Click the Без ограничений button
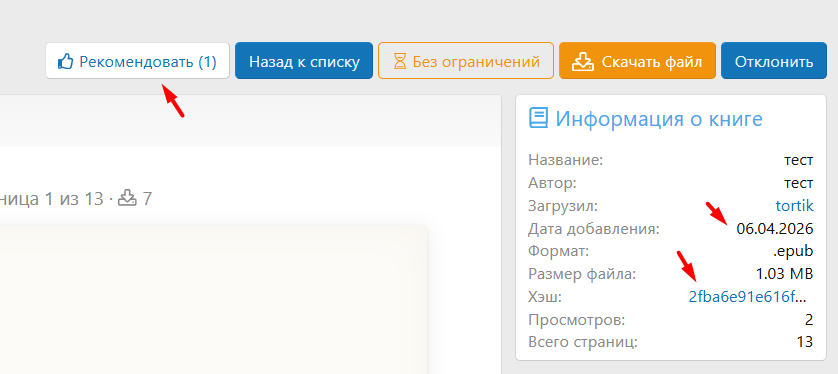This screenshot has height=374, width=838. click(465, 61)
